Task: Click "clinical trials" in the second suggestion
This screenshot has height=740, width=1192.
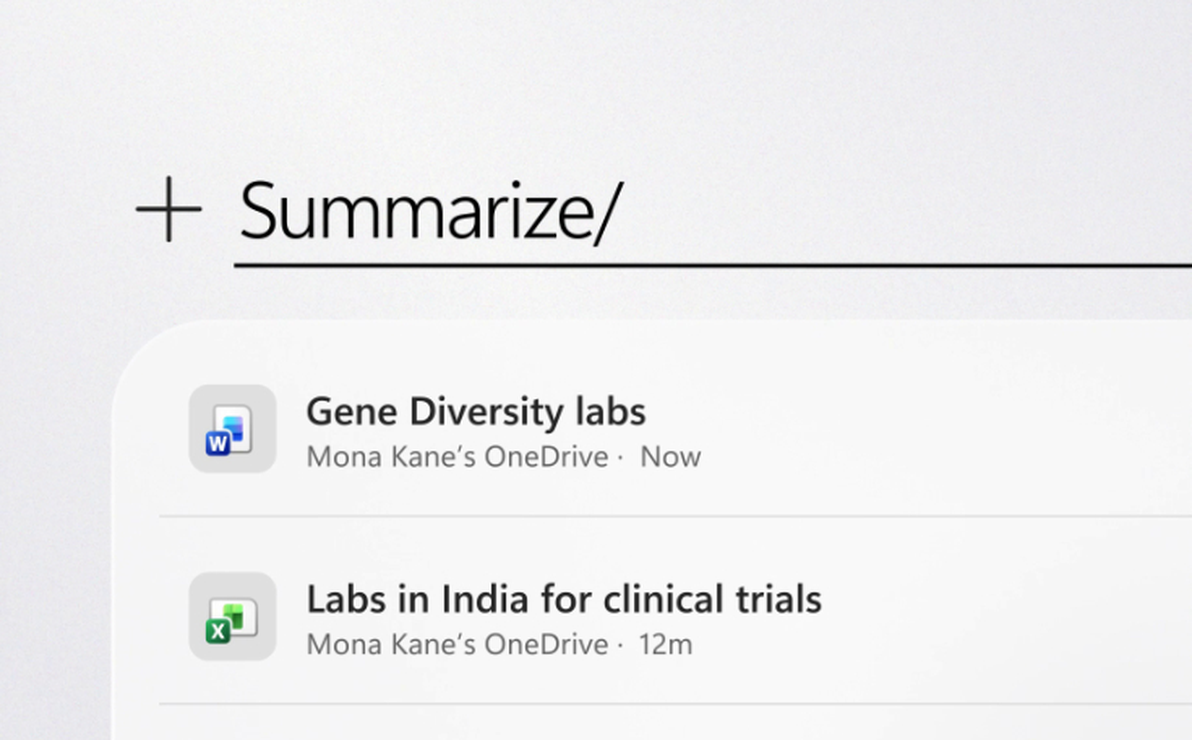Action: [x=719, y=600]
